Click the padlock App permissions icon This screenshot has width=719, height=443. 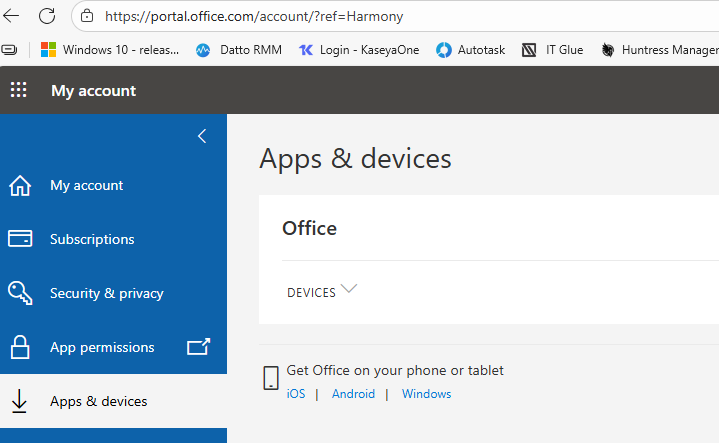click(20, 347)
